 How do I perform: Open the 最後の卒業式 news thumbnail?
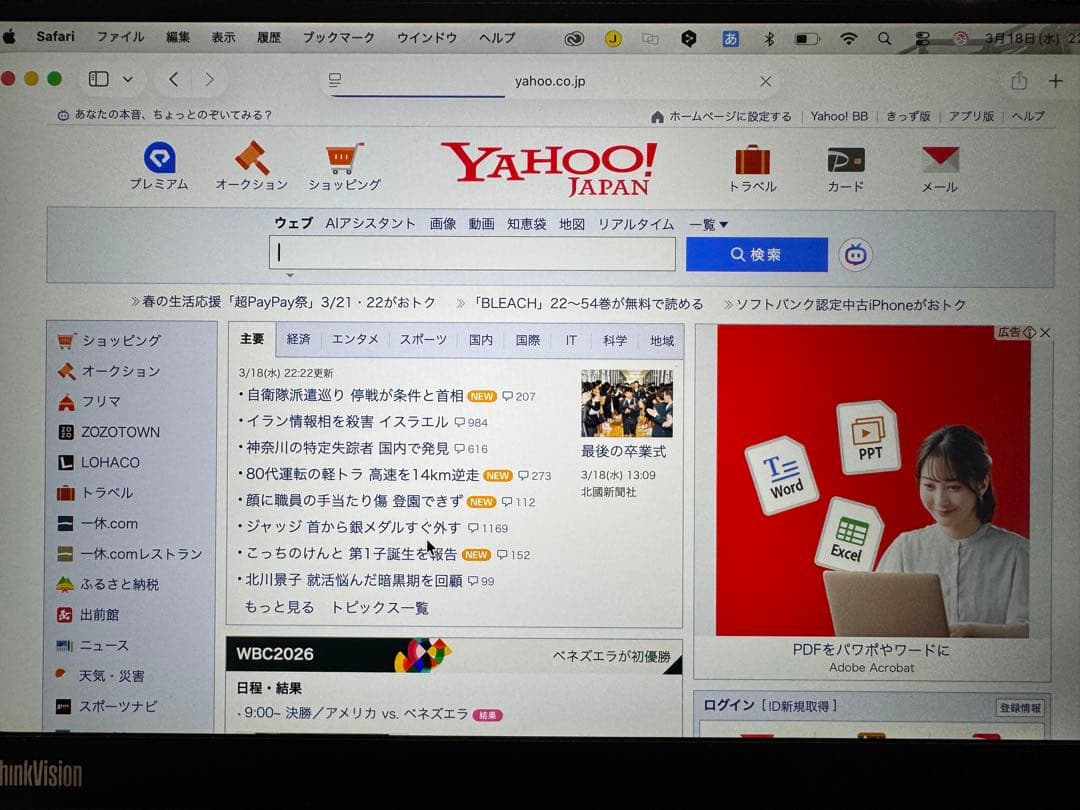(x=626, y=403)
